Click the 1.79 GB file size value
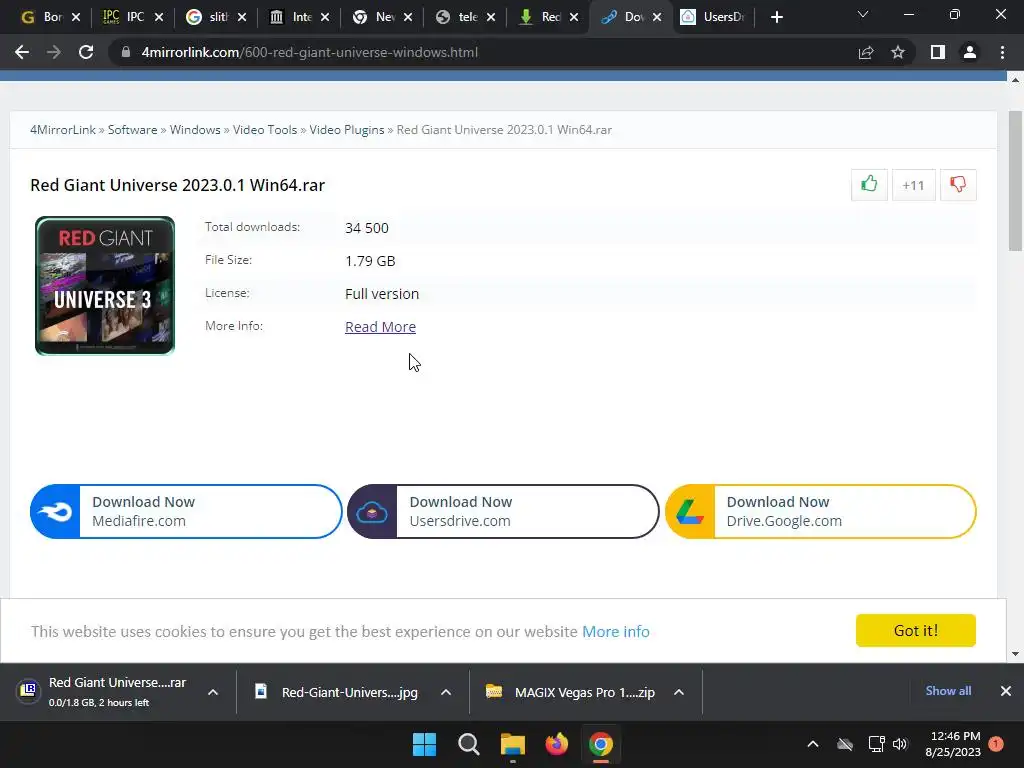This screenshot has width=1024, height=768. (370, 261)
